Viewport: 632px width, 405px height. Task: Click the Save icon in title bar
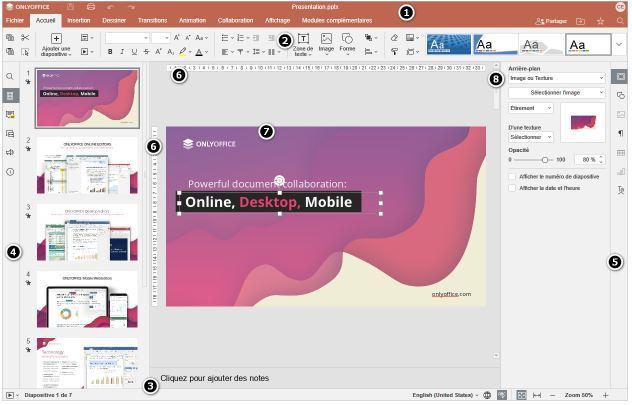(x=71, y=7)
